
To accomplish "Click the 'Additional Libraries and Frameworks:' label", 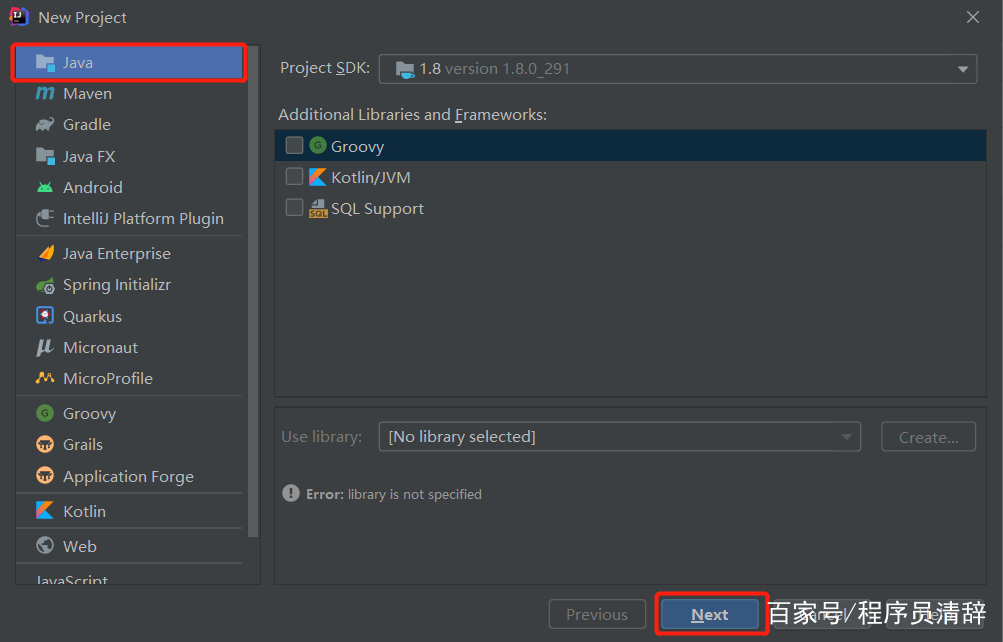I will click(x=413, y=114).
